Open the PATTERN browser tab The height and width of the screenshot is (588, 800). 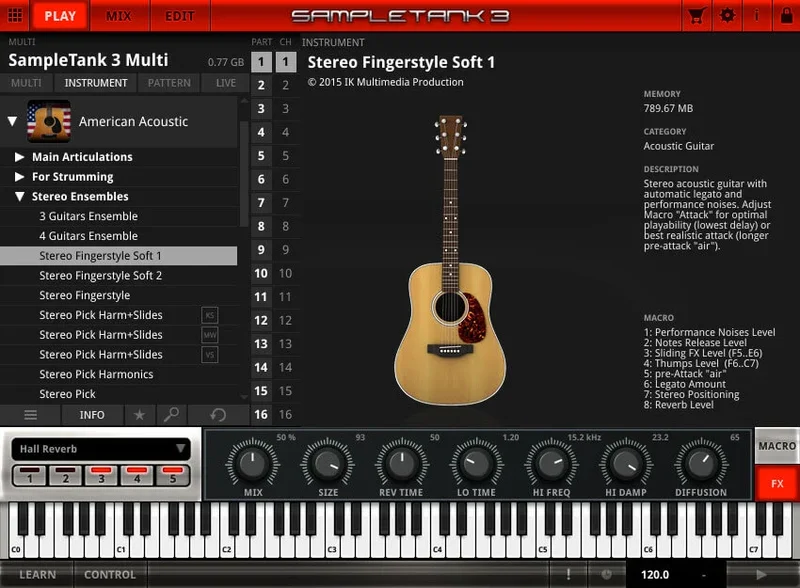(x=169, y=83)
